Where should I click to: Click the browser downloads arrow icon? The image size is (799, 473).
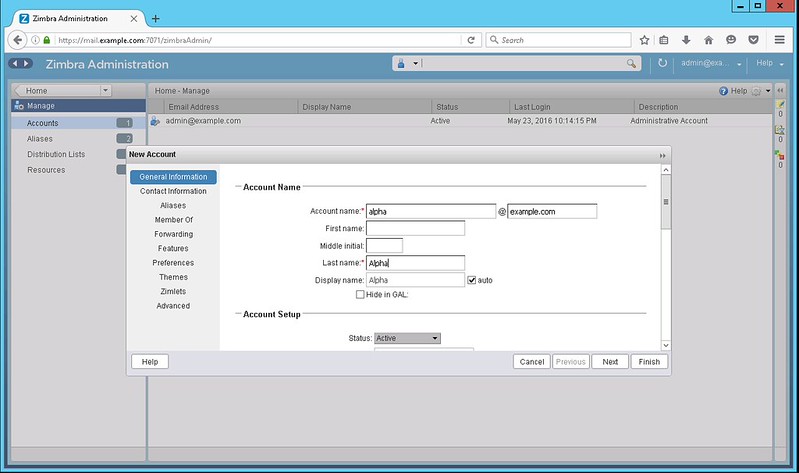(687, 40)
